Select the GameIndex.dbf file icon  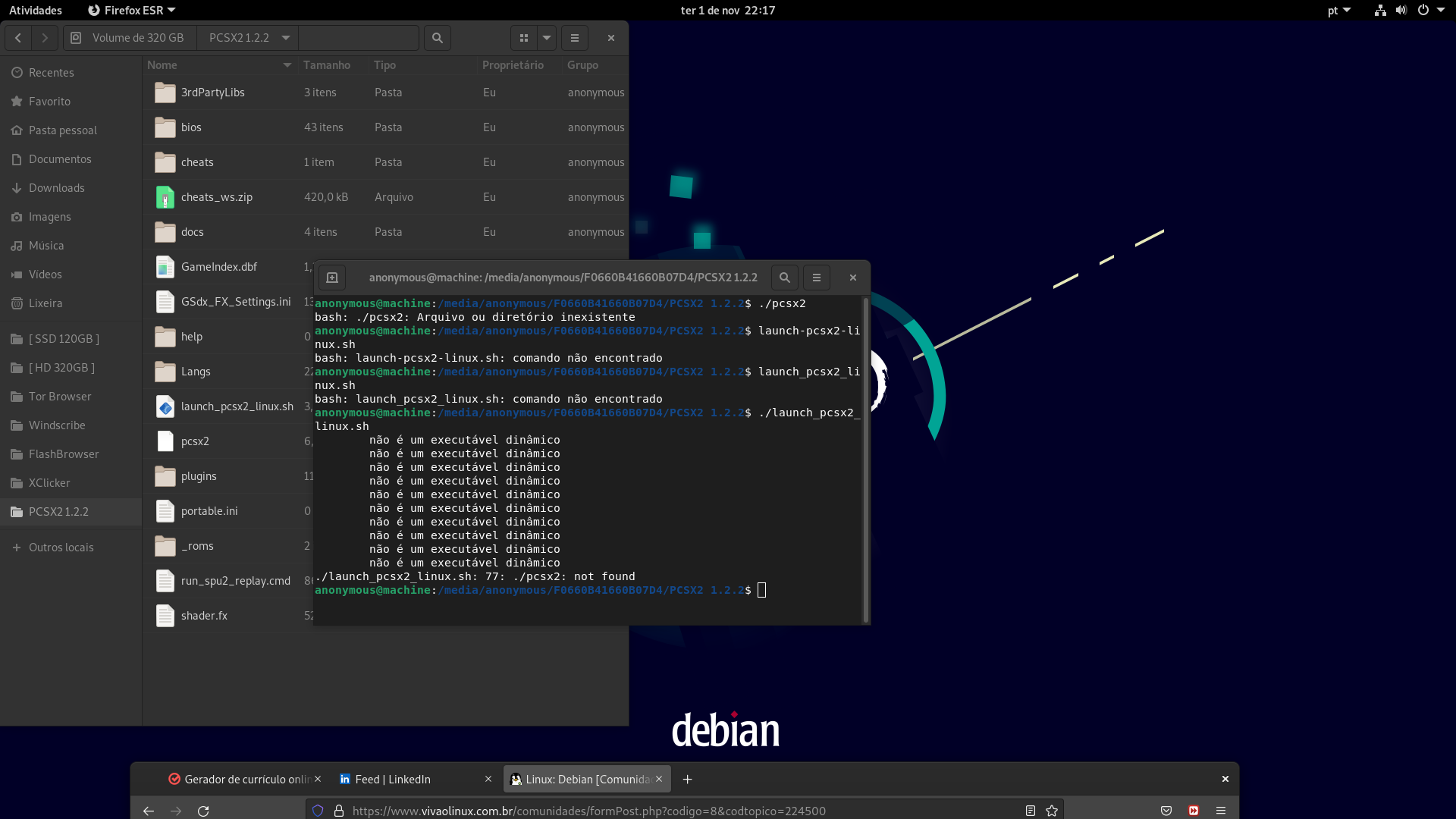(x=165, y=267)
